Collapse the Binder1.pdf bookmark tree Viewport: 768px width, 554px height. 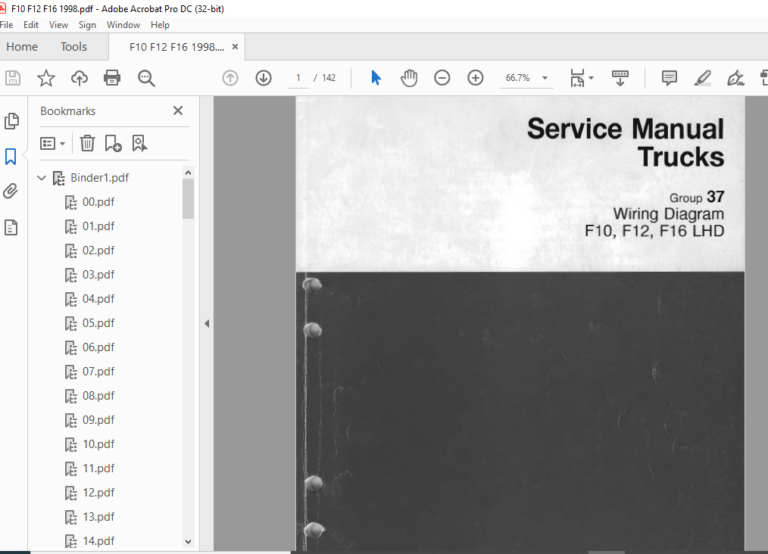tap(42, 178)
